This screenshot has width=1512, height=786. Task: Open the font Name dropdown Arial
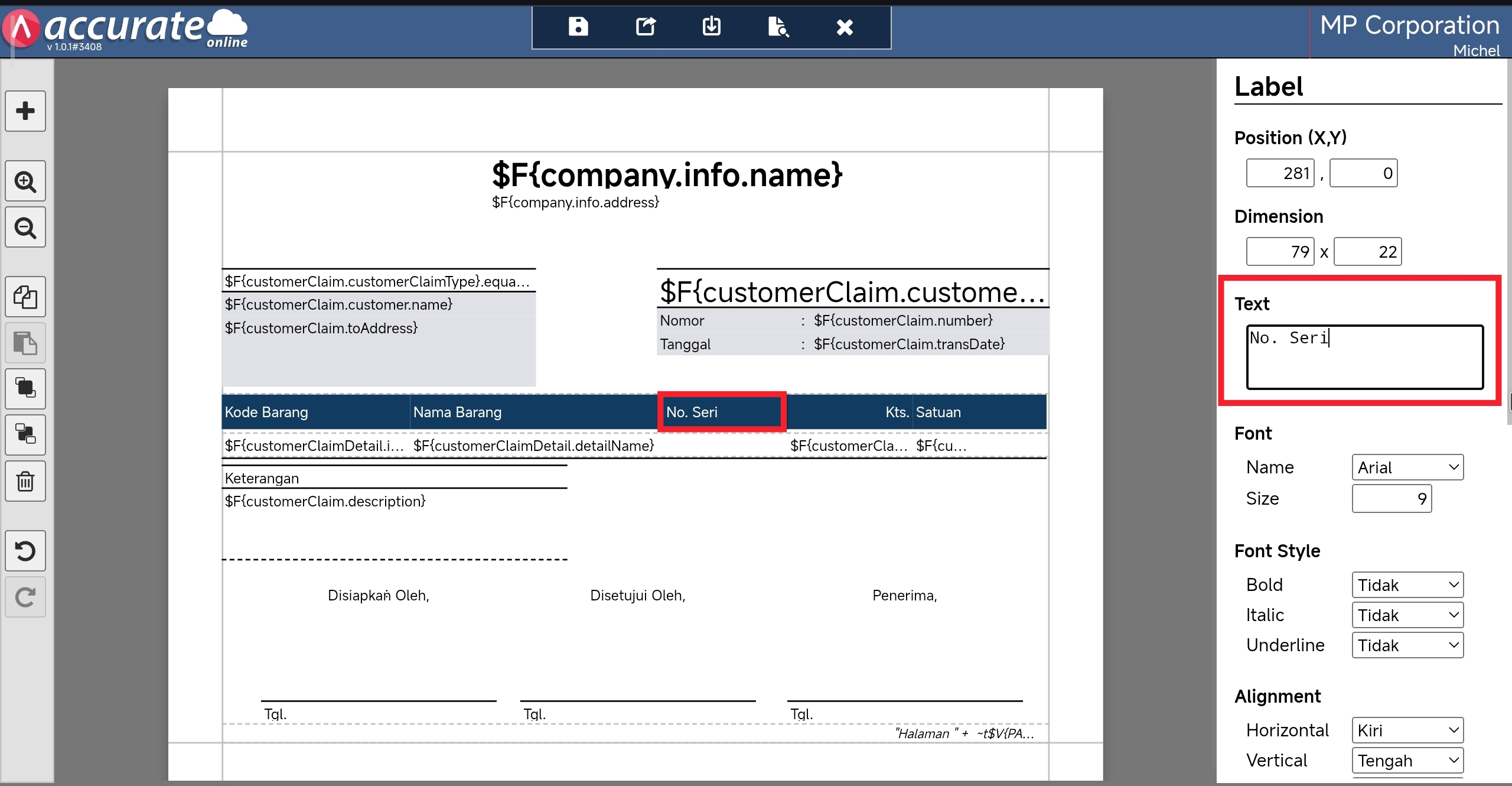coord(1407,467)
